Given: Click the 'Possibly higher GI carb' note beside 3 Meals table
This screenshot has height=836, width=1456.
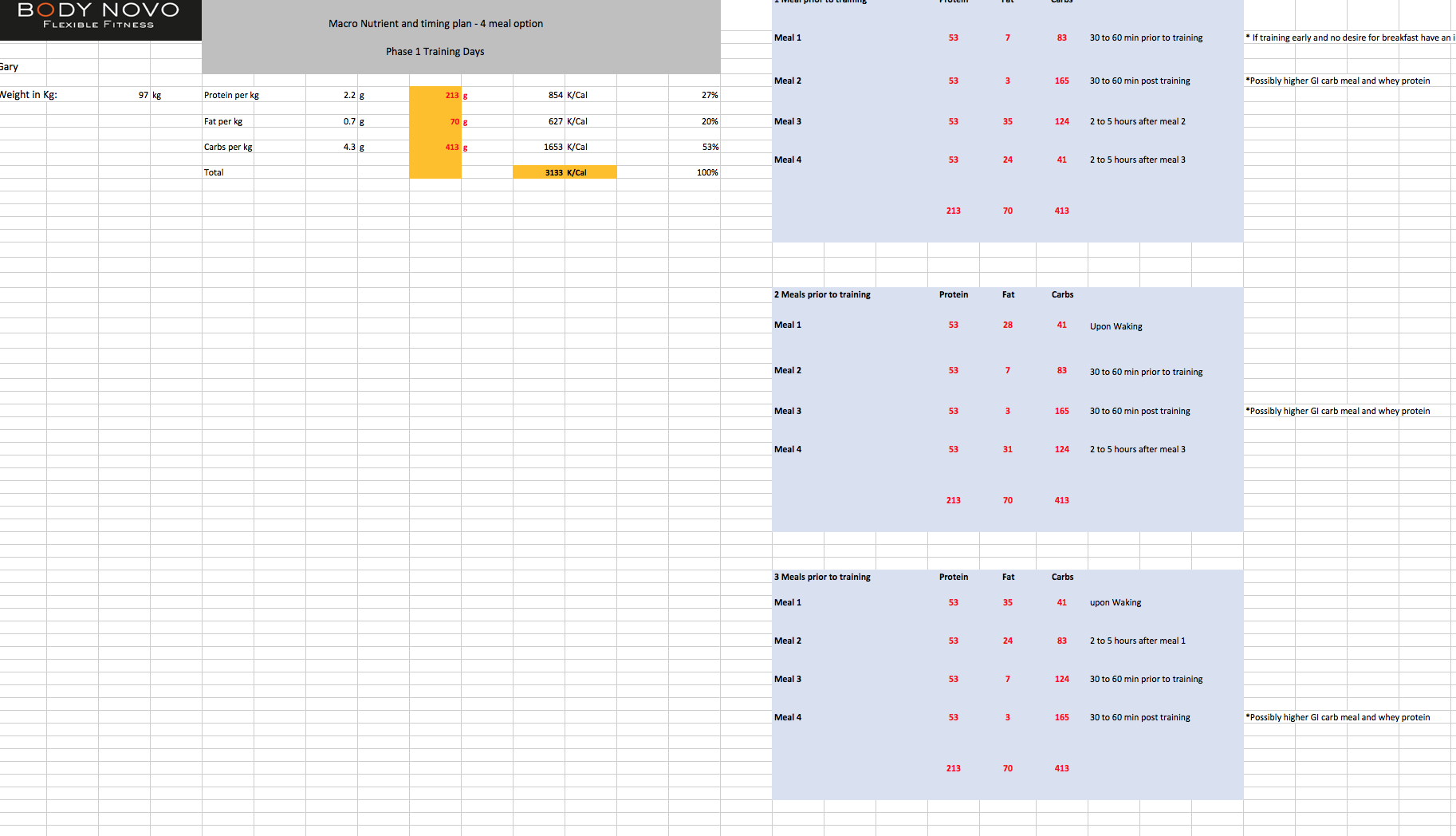Looking at the screenshot, I should click(1338, 717).
